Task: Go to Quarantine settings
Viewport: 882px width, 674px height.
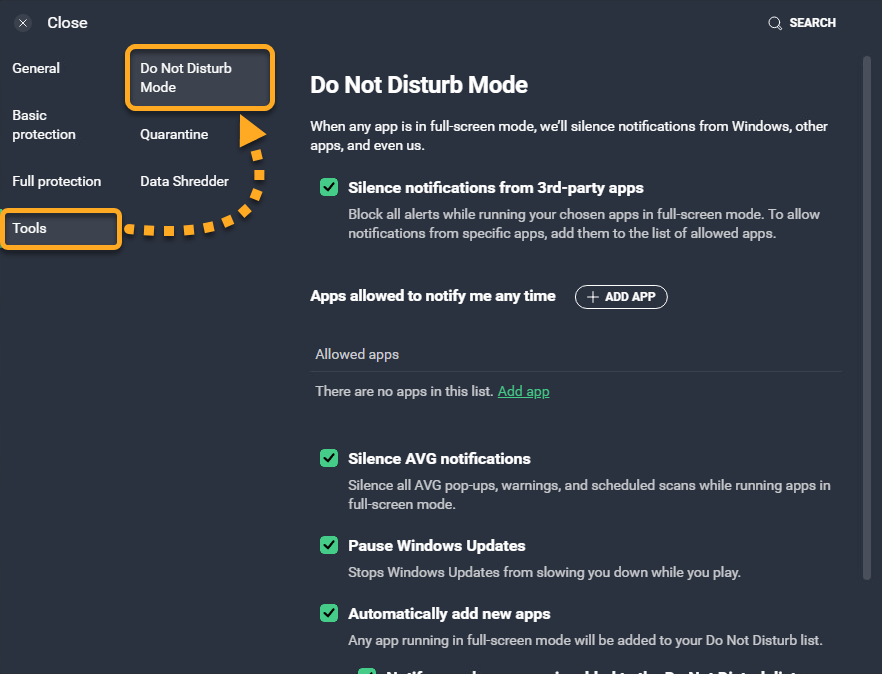Action: click(174, 134)
